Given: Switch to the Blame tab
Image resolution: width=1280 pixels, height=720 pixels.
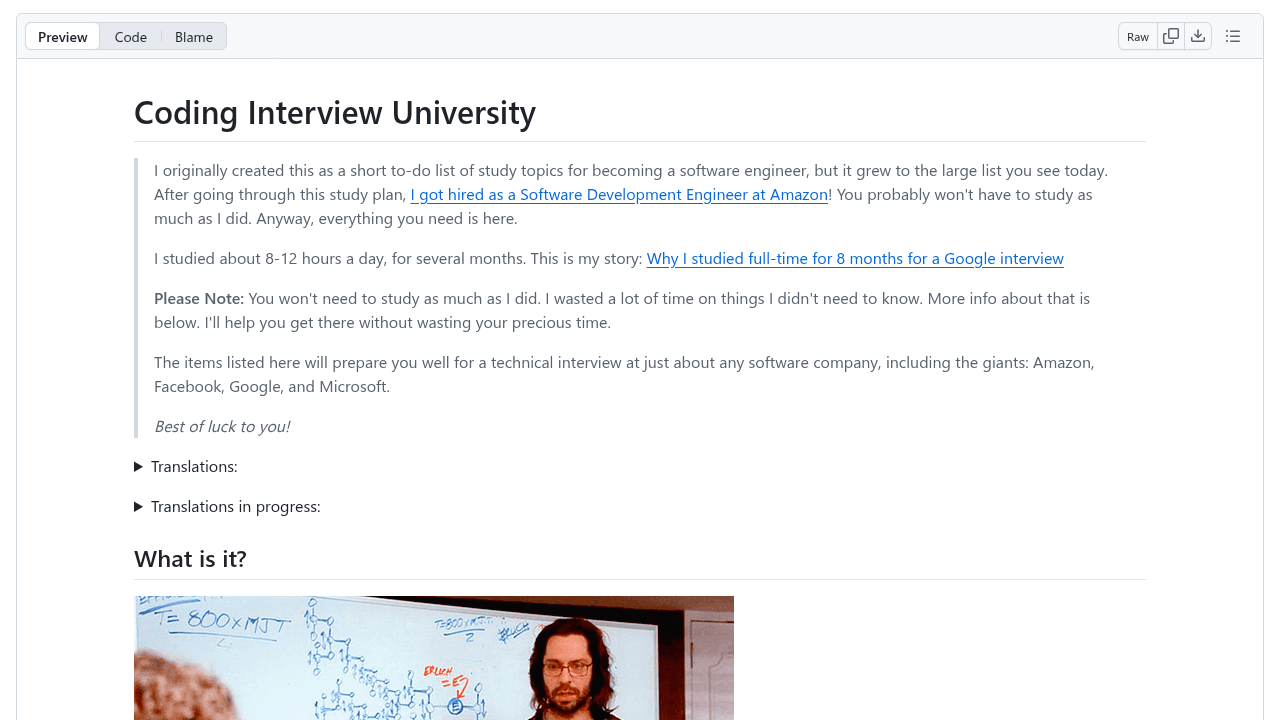Looking at the screenshot, I should [194, 37].
